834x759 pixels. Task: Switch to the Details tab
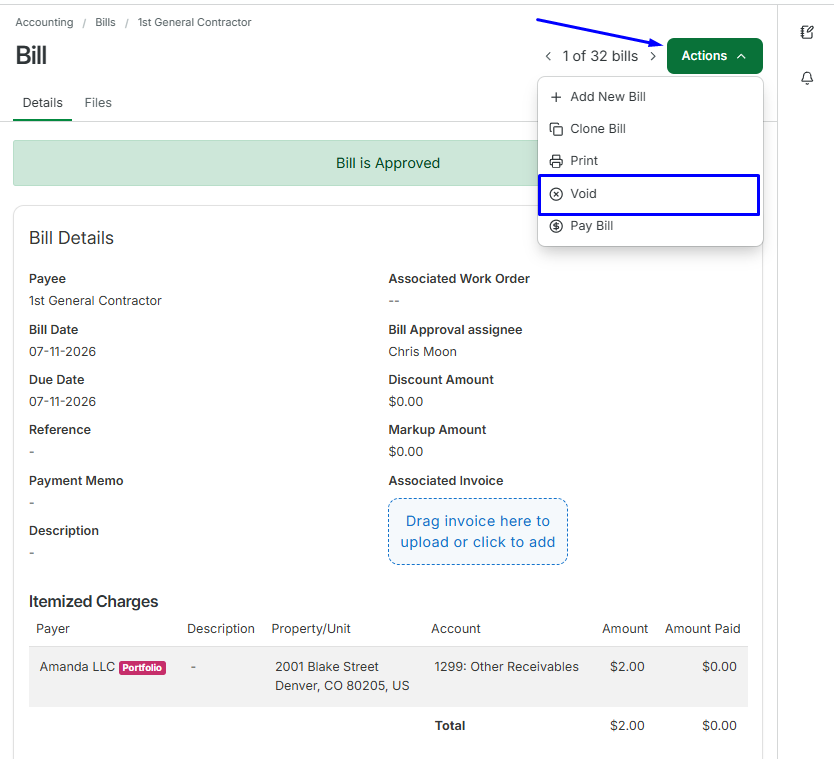[x=43, y=103]
